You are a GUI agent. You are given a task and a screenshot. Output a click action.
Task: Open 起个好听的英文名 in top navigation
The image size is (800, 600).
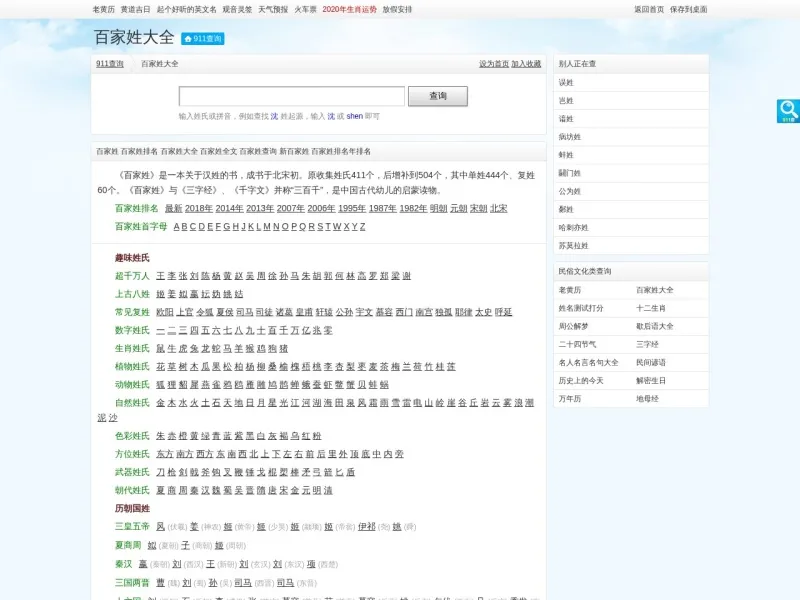tap(186, 9)
